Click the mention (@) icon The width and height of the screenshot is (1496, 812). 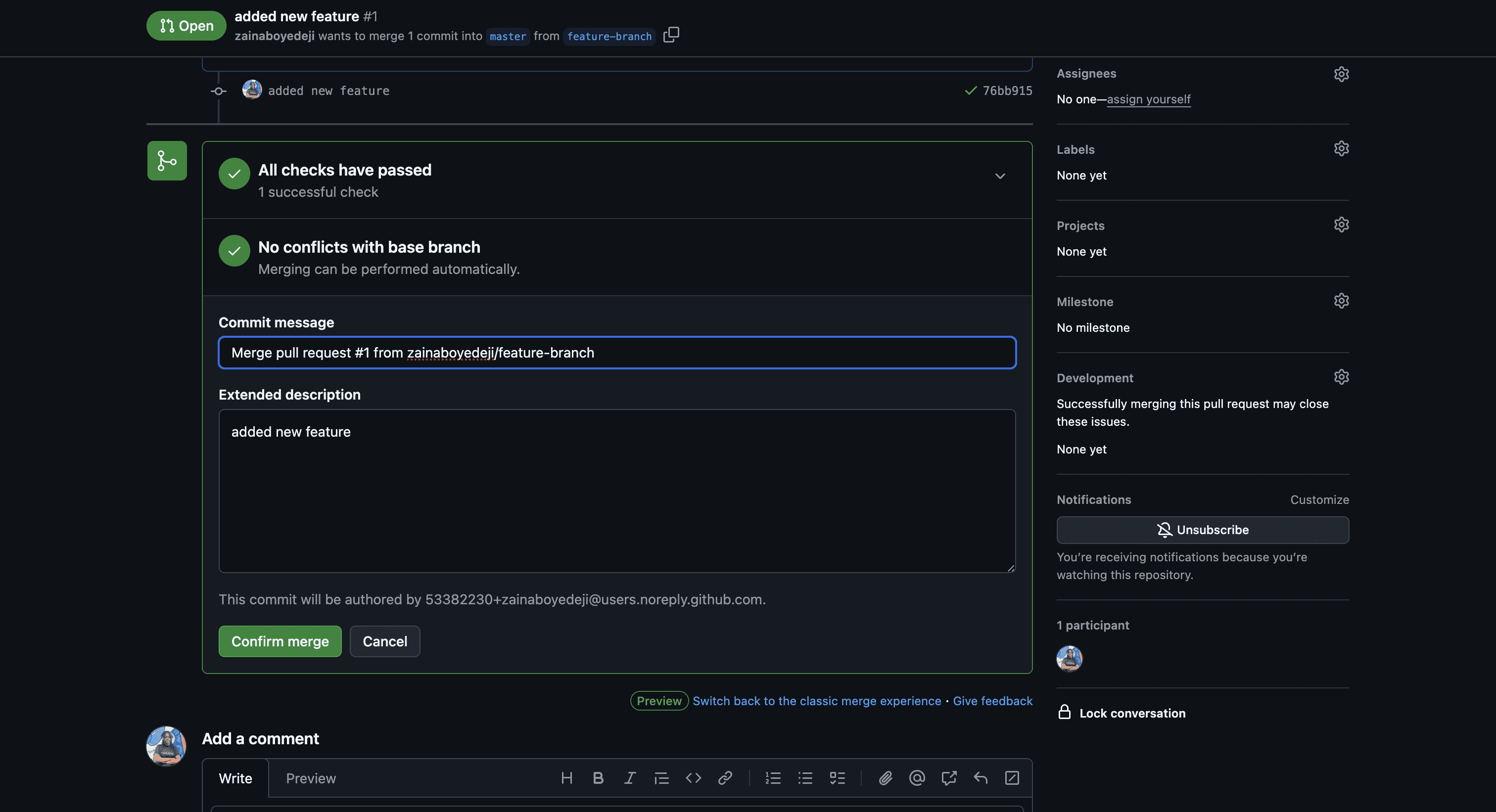pos(917,778)
